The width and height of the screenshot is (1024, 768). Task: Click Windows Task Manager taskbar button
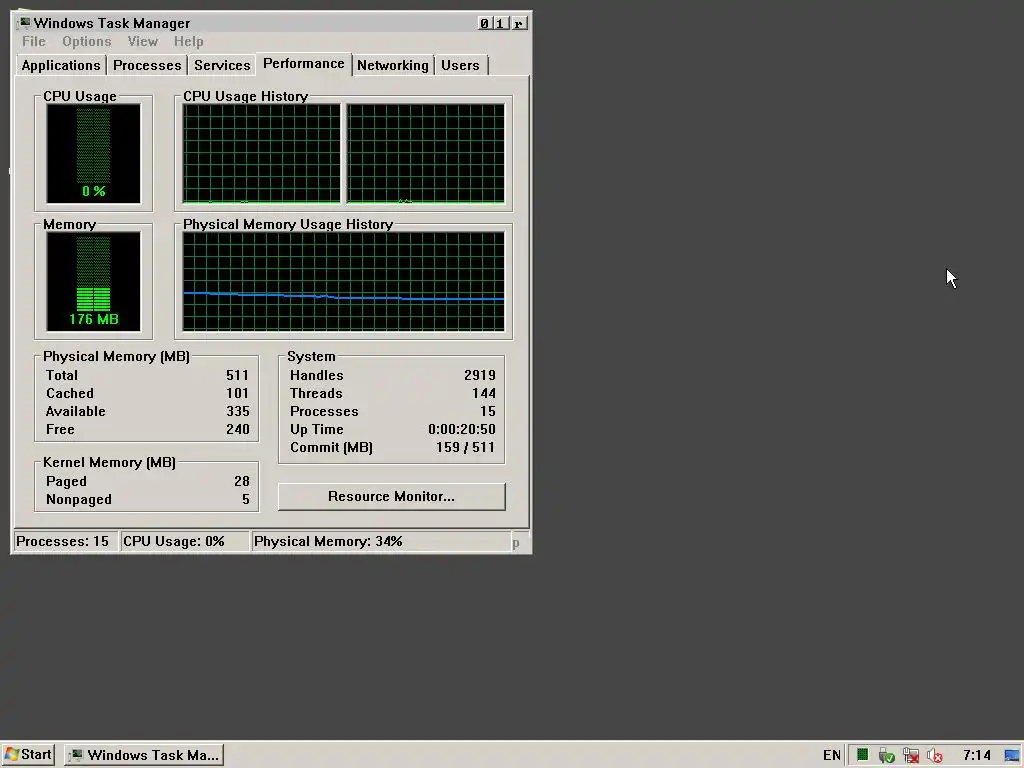pyautogui.click(x=144, y=755)
